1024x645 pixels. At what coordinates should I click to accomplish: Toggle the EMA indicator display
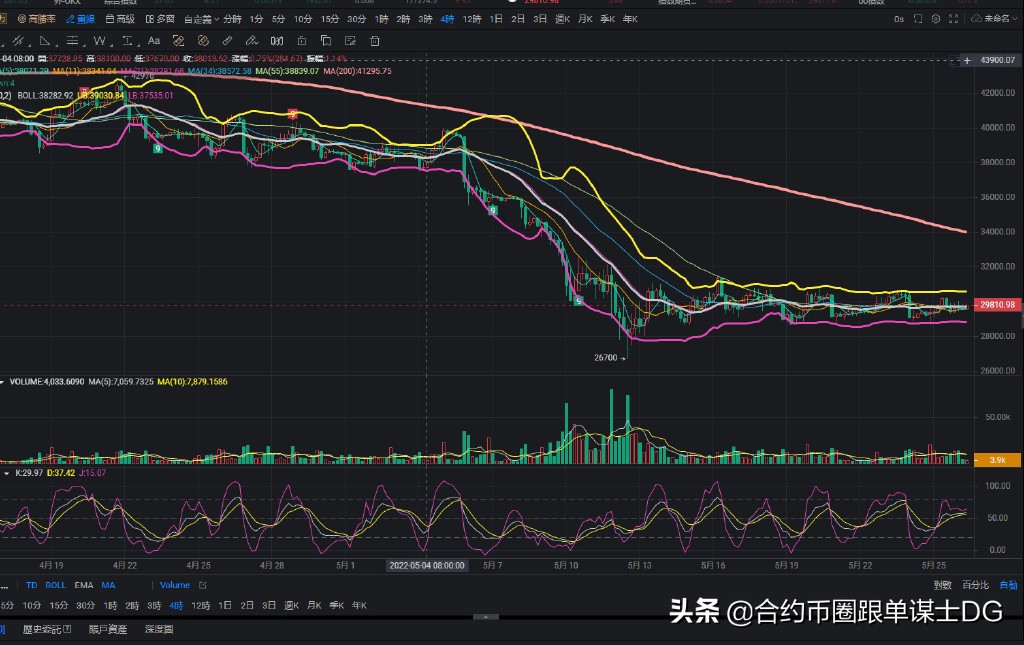(84, 585)
